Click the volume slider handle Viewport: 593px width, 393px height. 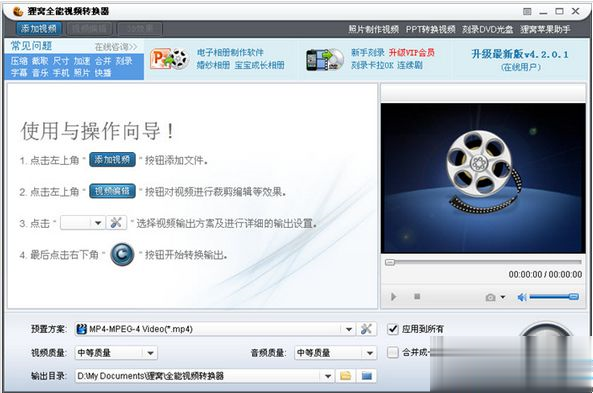point(574,297)
